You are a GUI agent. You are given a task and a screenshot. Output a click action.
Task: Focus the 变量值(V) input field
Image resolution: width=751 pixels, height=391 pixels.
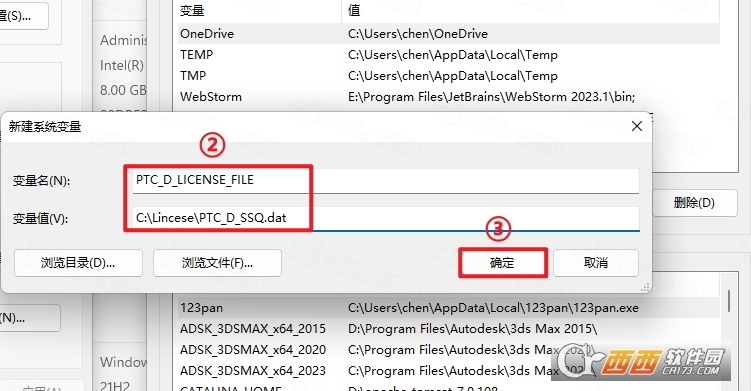pos(386,218)
